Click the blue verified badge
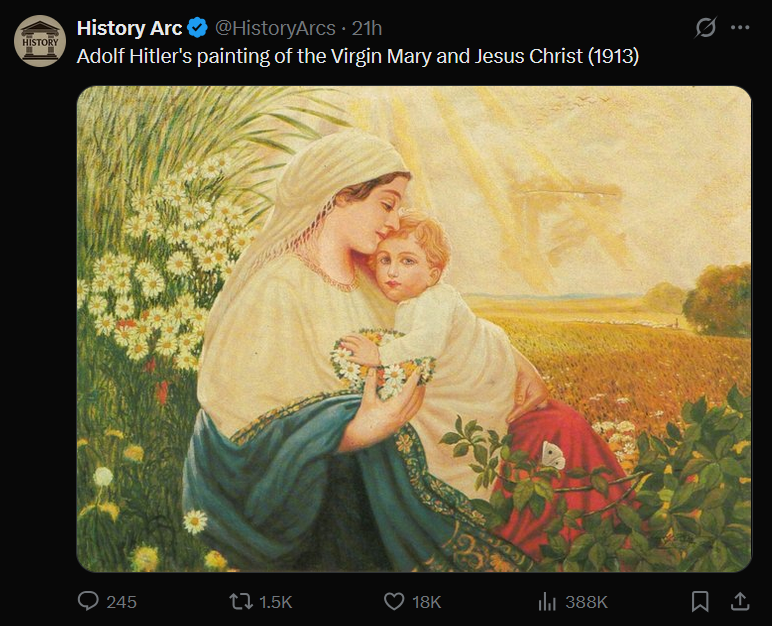772x626 pixels. pyautogui.click(x=198, y=28)
